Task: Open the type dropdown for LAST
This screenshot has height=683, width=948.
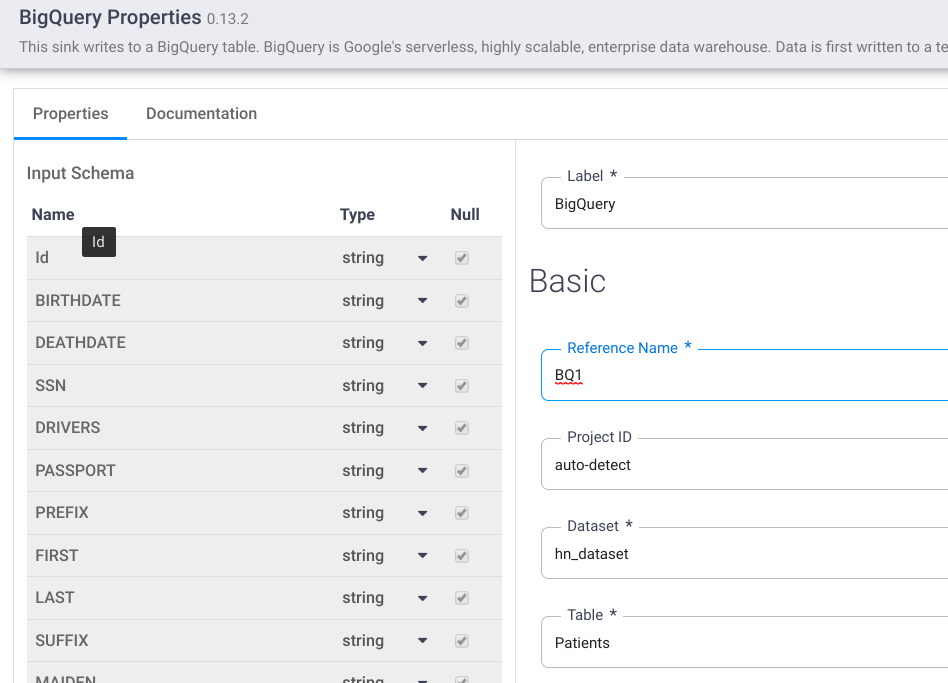Action: pos(422,598)
